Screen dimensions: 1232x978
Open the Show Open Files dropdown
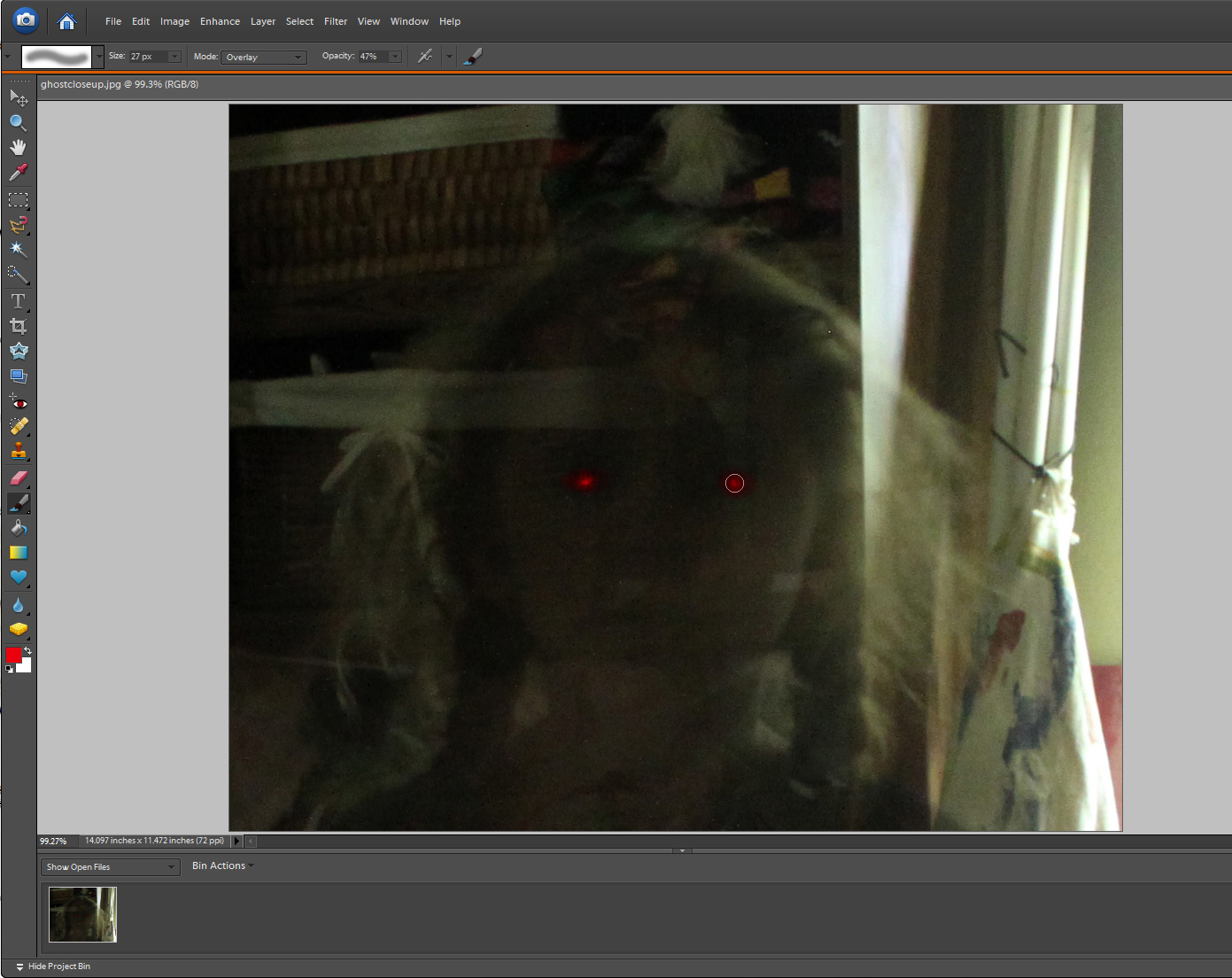click(x=110, y=866)
